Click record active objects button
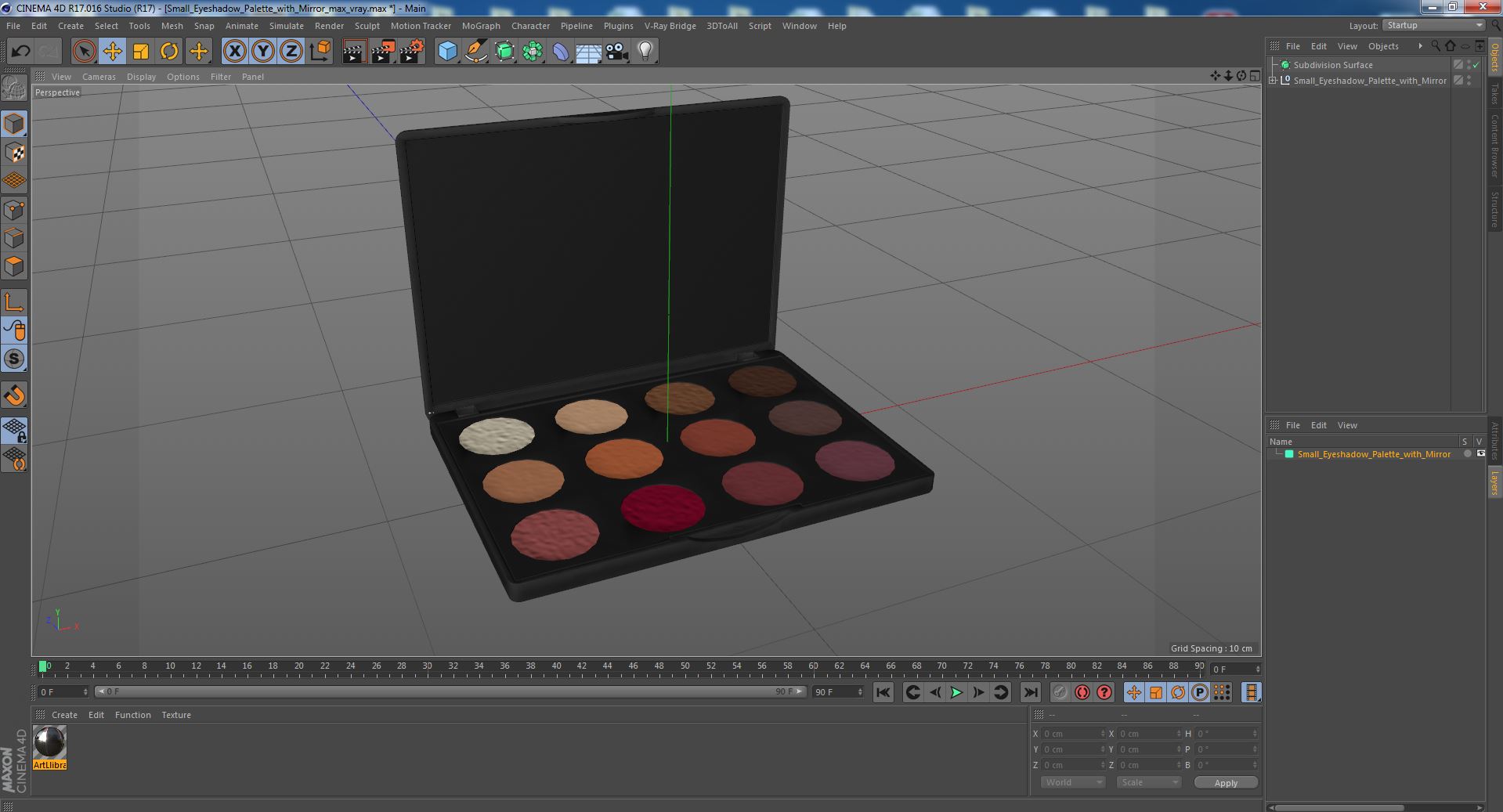Image resolution: width=1503 pixels, height=812 pixels. point(1060,692)
